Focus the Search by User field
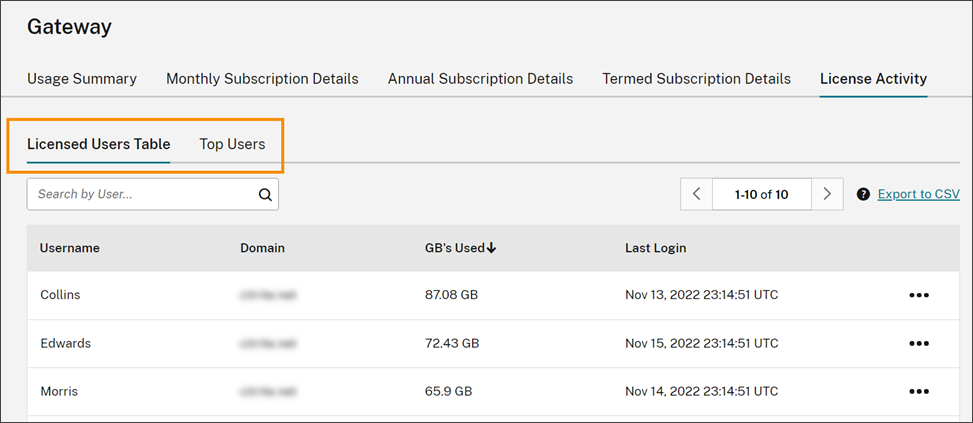The height and width of the screenshot is (423, 973). click(140, 195)
